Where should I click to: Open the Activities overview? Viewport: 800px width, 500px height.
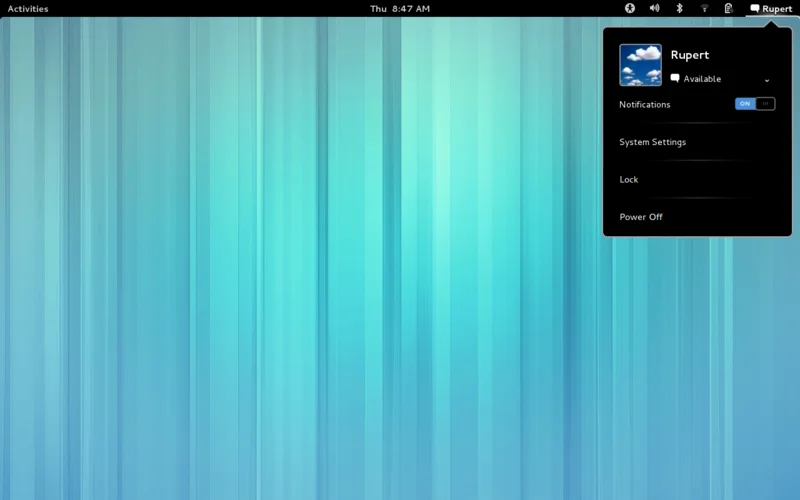coord(28,8)
